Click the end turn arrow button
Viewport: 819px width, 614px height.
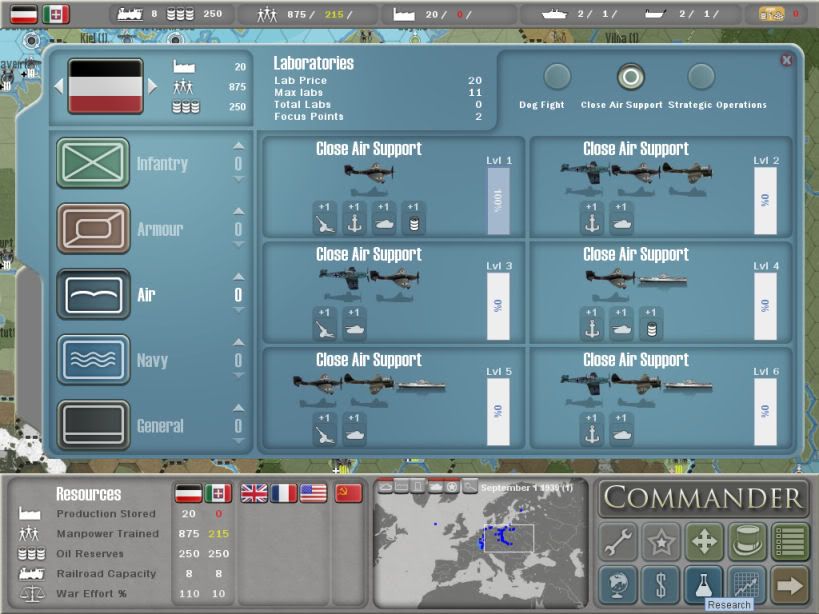coord(790,584)
